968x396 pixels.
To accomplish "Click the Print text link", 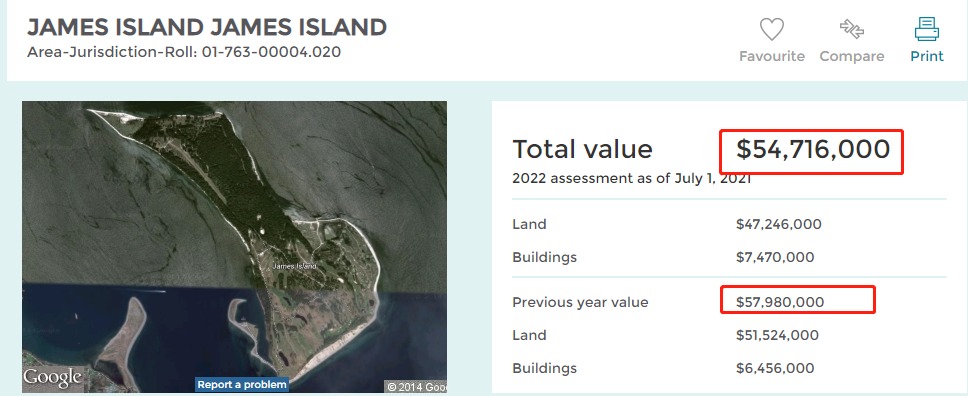I will click(x=927, y=56).
